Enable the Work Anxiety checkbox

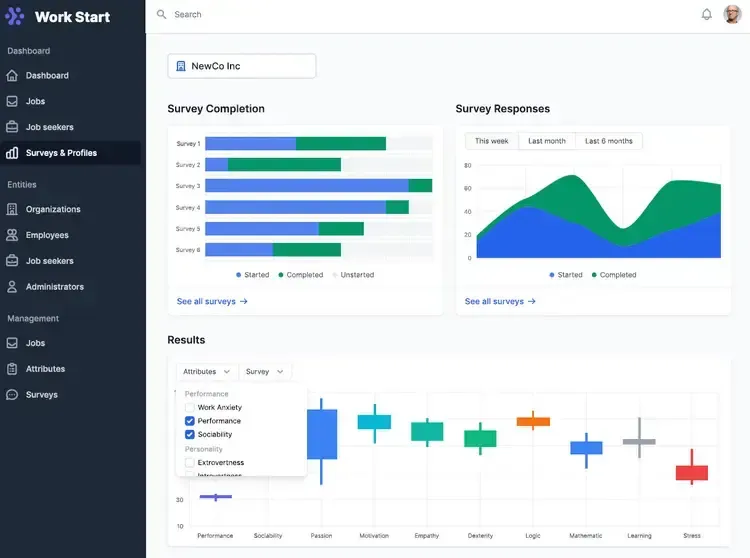189,407
